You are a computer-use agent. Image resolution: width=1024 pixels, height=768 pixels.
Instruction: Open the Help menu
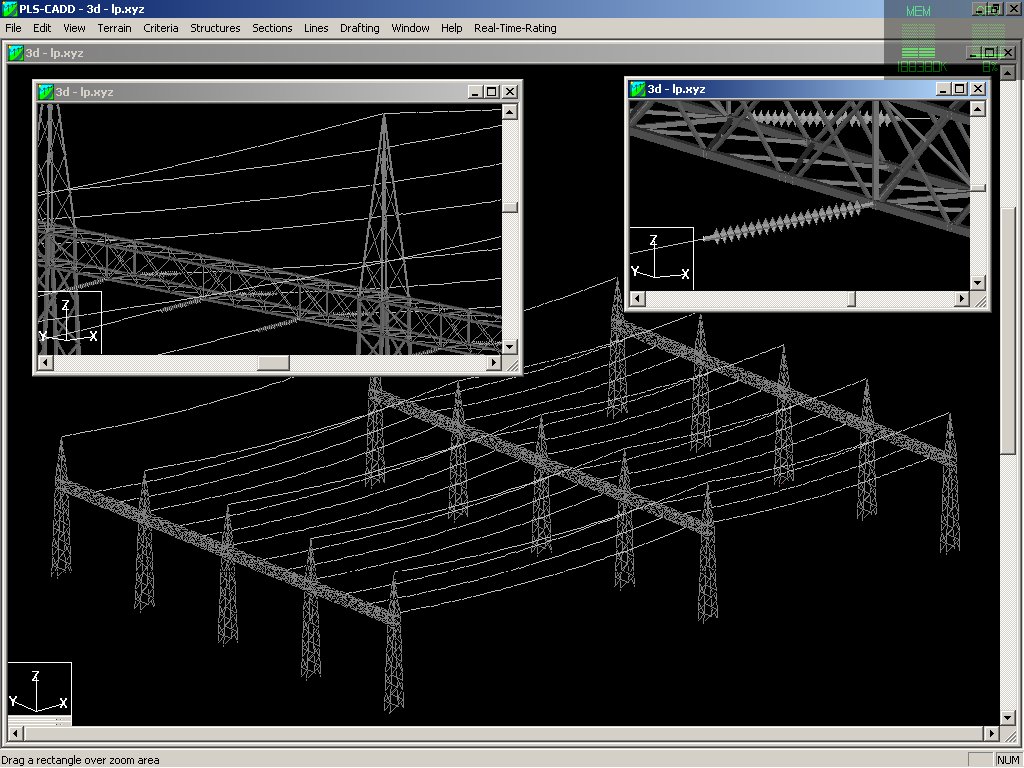coord(451,28)
